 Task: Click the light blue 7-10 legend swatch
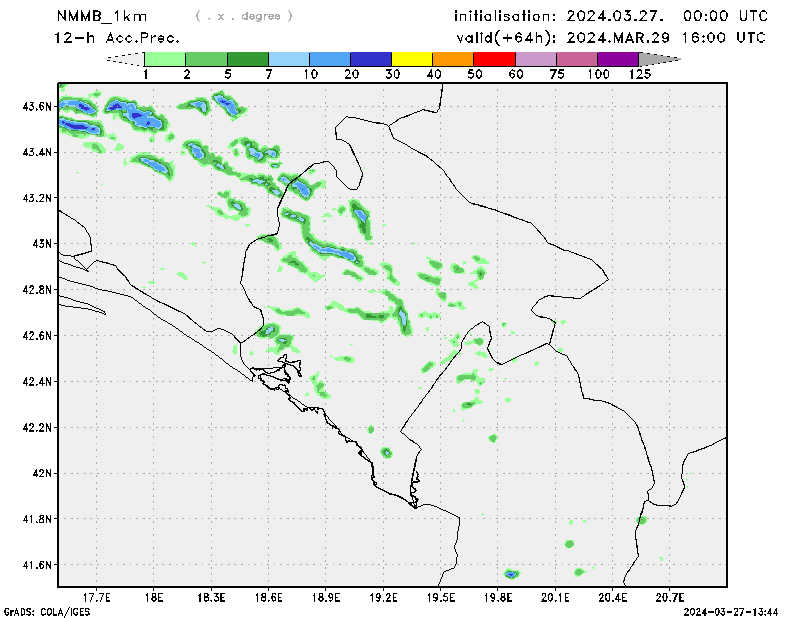[x=289, y=59]
